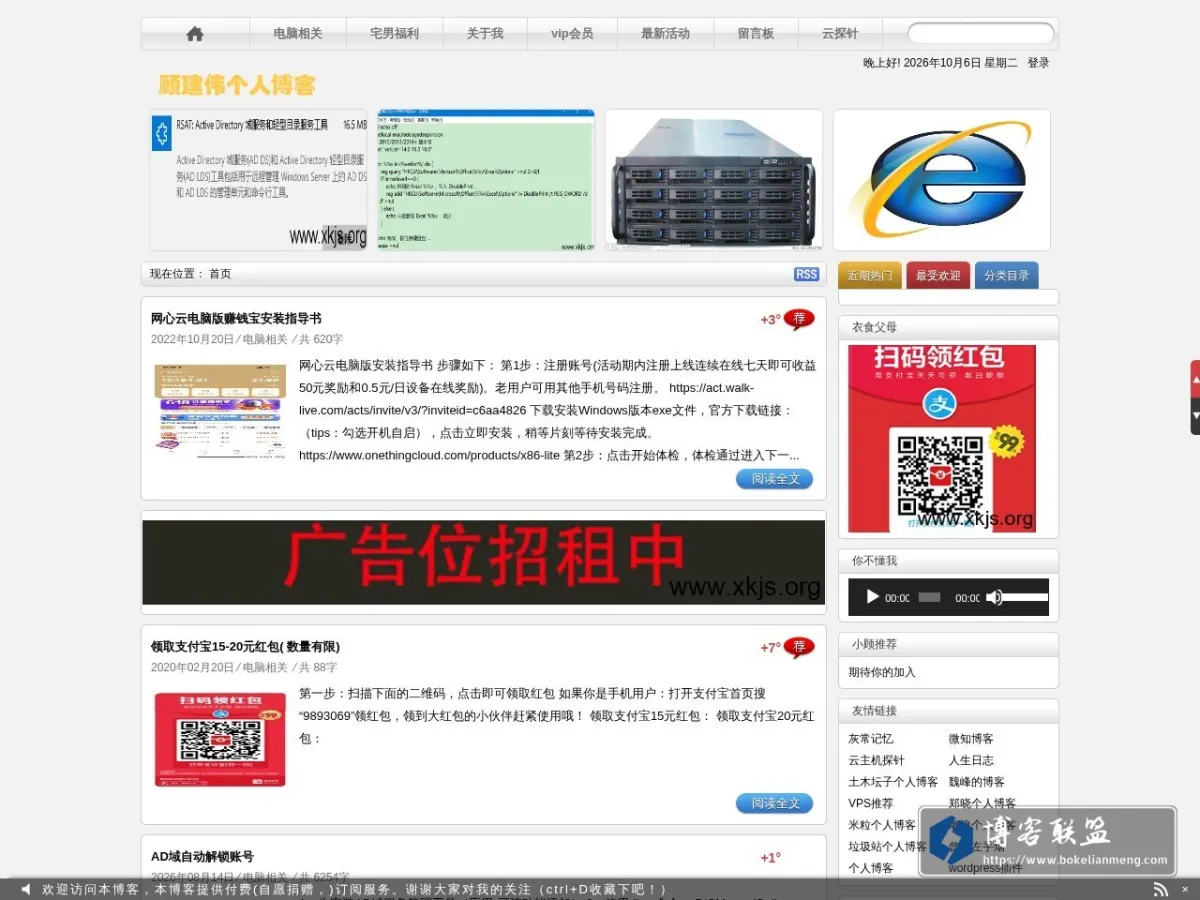This screenshot has width=1200, height=900.
Task: Read full 支付宝红包 post via 阅读全文
Action: point(775,803)
